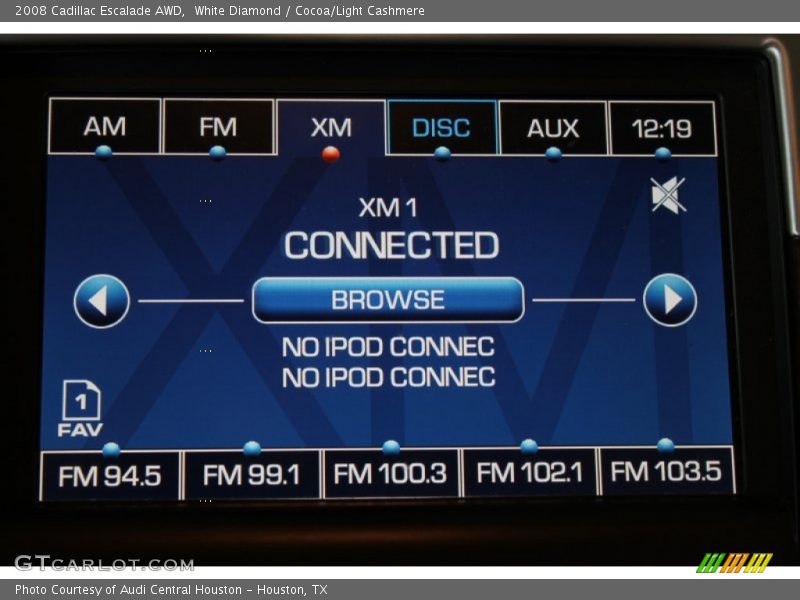Select the FM 102.1 preset

(x=529, y=473)
